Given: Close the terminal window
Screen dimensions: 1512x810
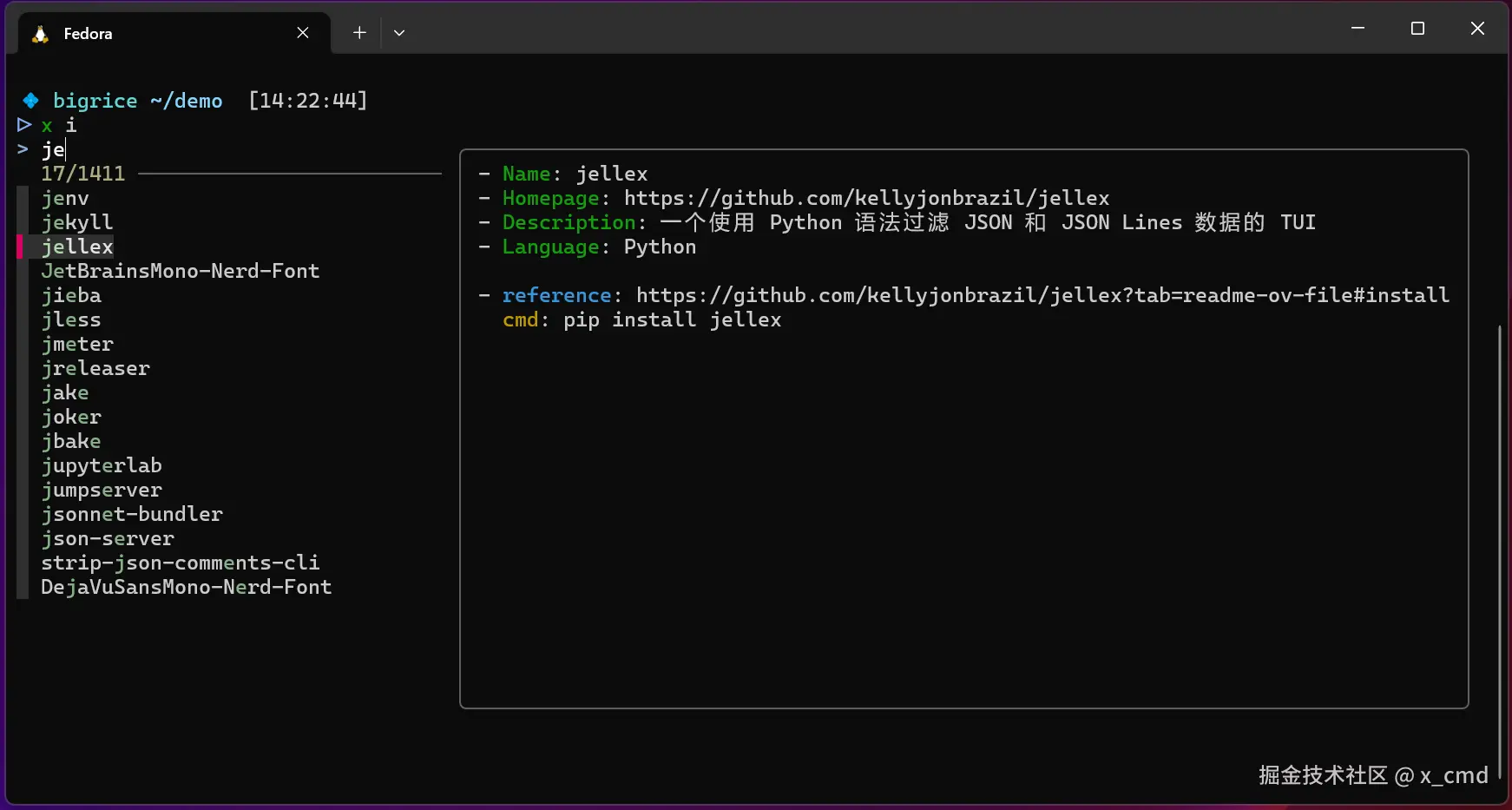Looking at the screenshot, I should (x=1477, y=29).
